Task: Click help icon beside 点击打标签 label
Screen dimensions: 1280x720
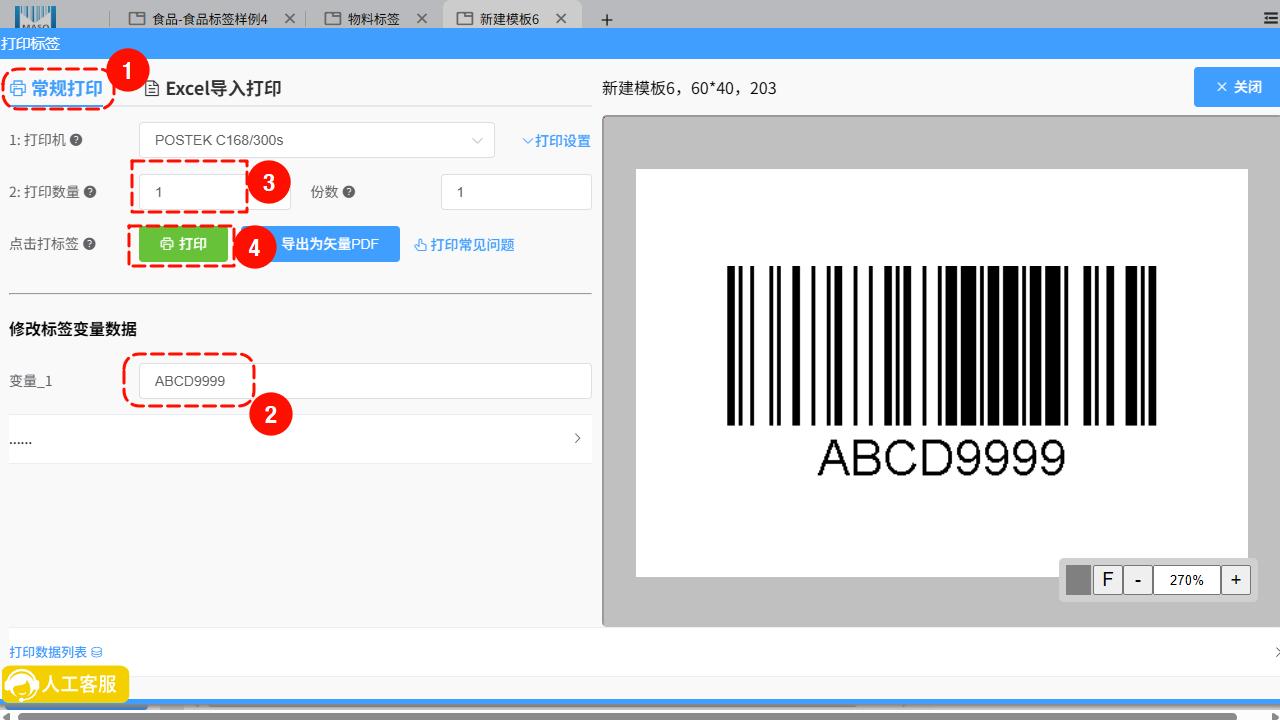Action: [x=90, y=244]
